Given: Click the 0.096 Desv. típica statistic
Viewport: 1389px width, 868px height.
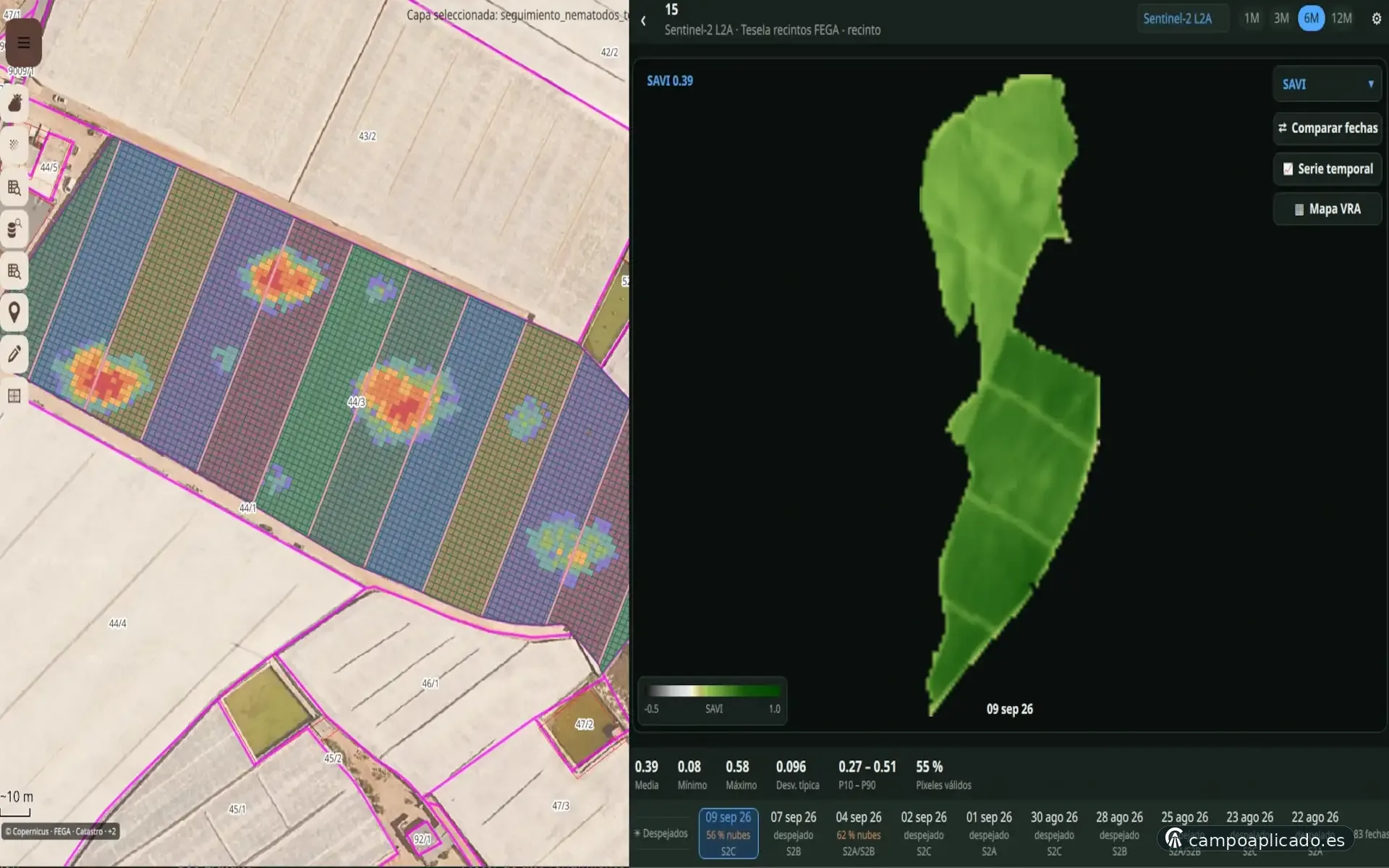Looking at the screenshot, I should point(797,775).
